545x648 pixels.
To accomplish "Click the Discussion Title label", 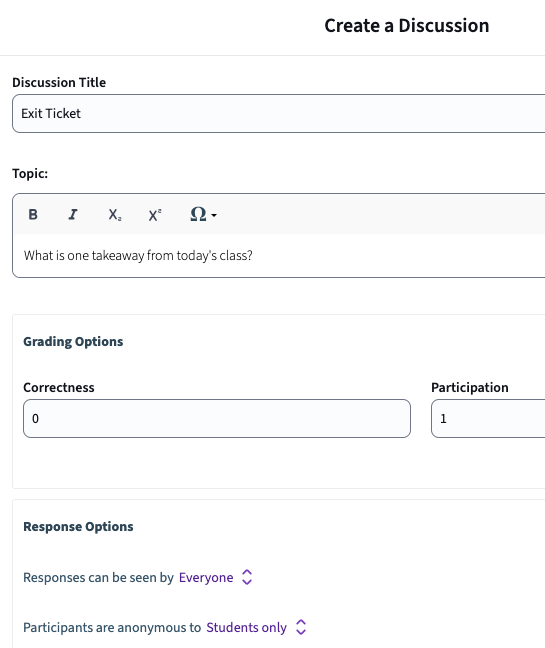I will (x=59, y=82).
